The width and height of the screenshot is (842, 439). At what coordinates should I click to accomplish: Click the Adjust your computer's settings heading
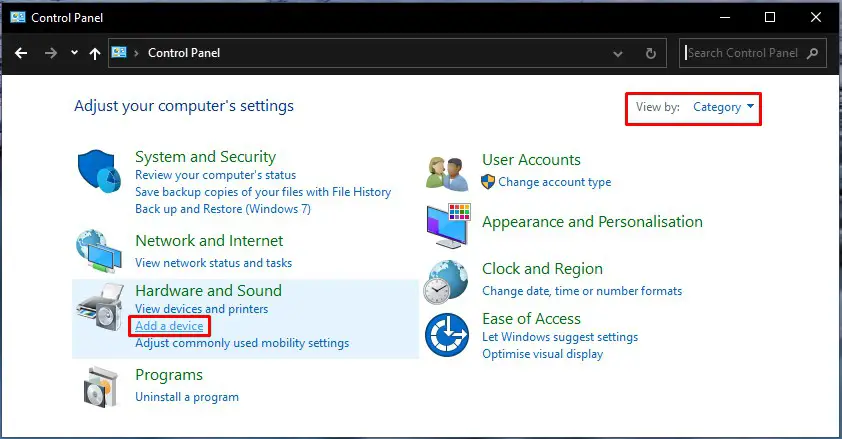184,106
